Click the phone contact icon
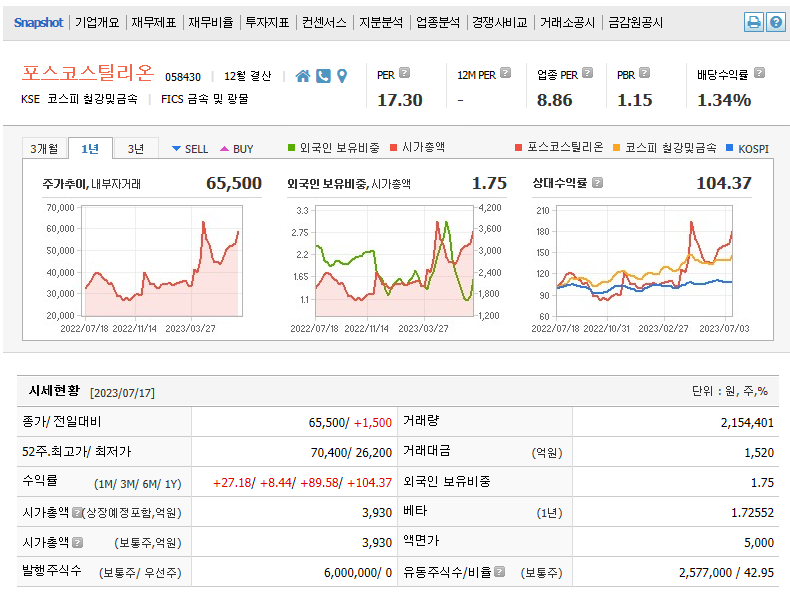Screen dimensions: 790x597 pyautogui.click(x=323, y=76)
